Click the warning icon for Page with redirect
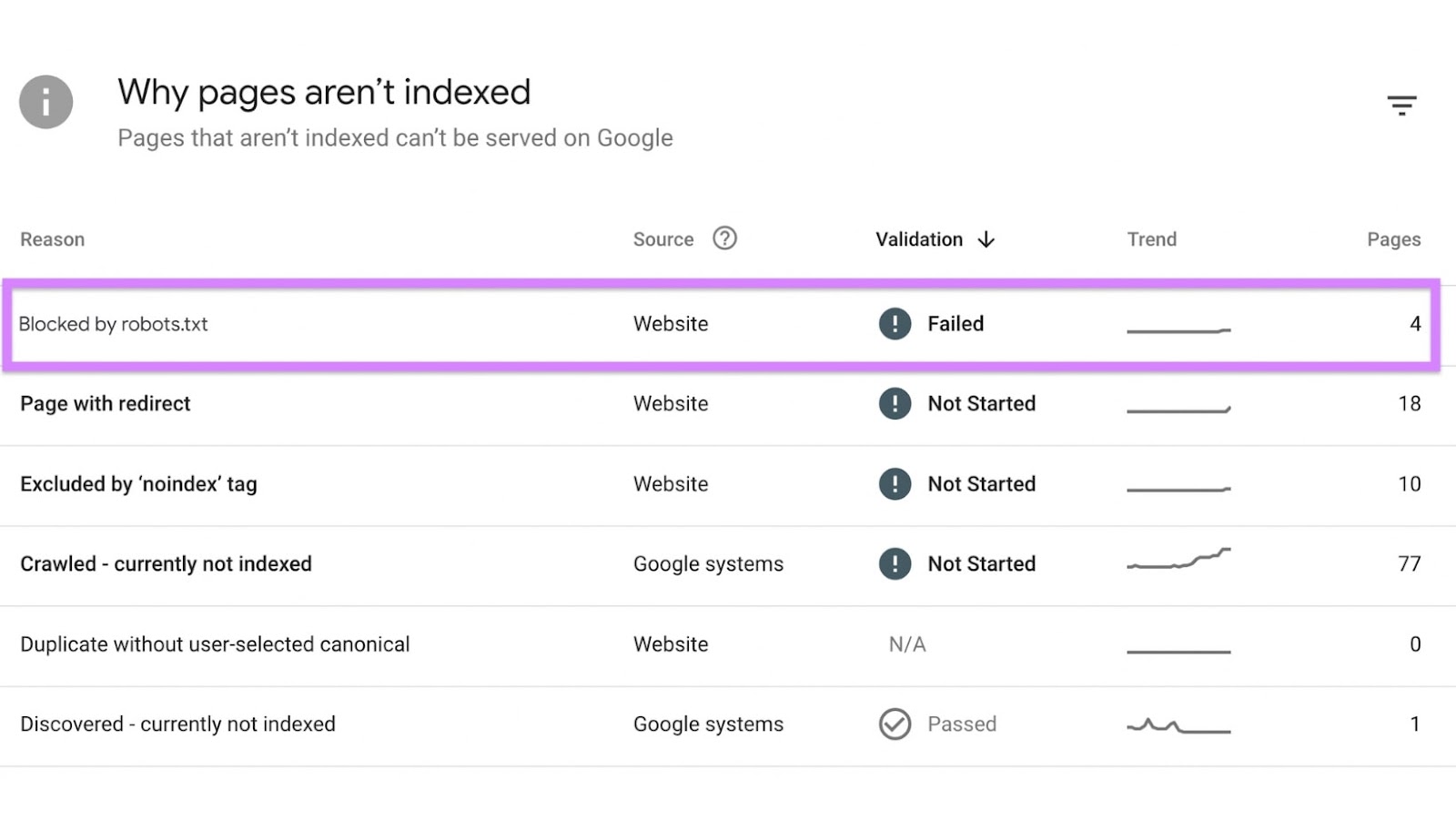Screen dimensions: 1456x820 click(895, 403)
